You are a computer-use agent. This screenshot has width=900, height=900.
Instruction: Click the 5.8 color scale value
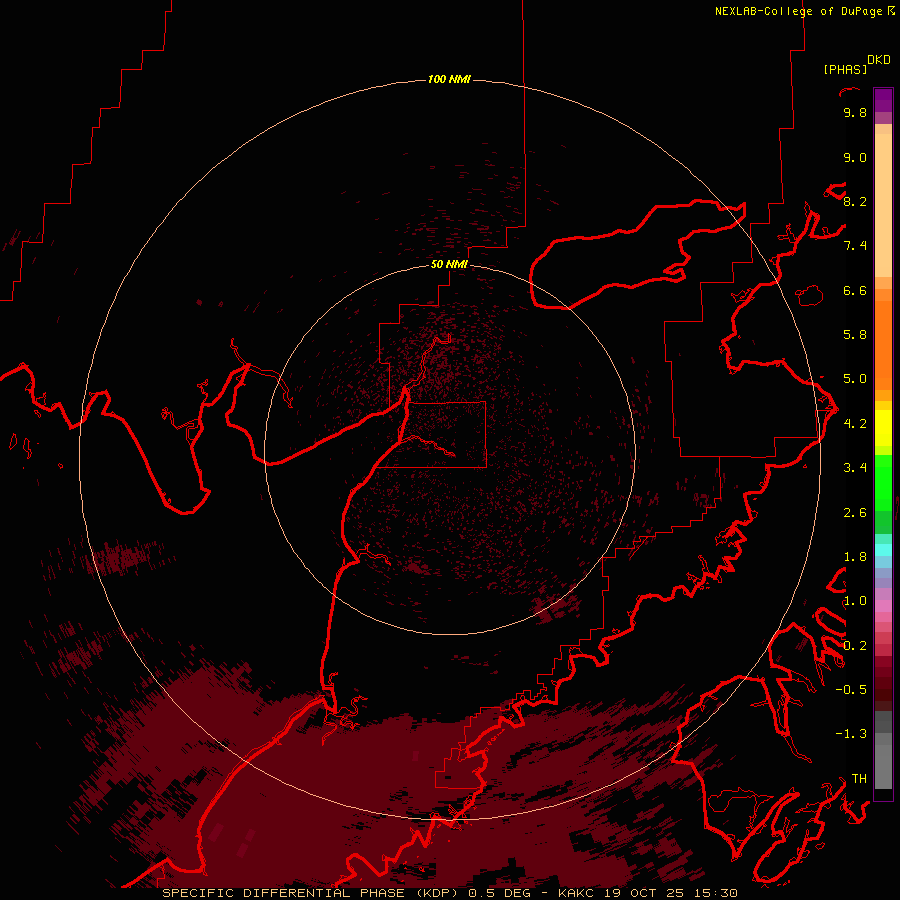pyautogui.click(x=855, y=335)
